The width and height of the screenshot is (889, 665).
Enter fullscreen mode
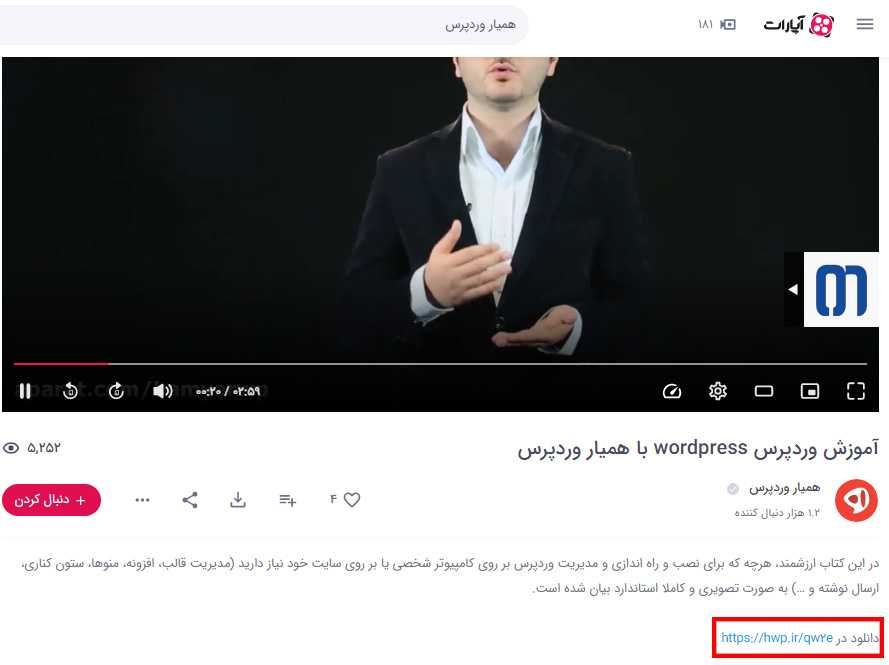click(856, 391)
